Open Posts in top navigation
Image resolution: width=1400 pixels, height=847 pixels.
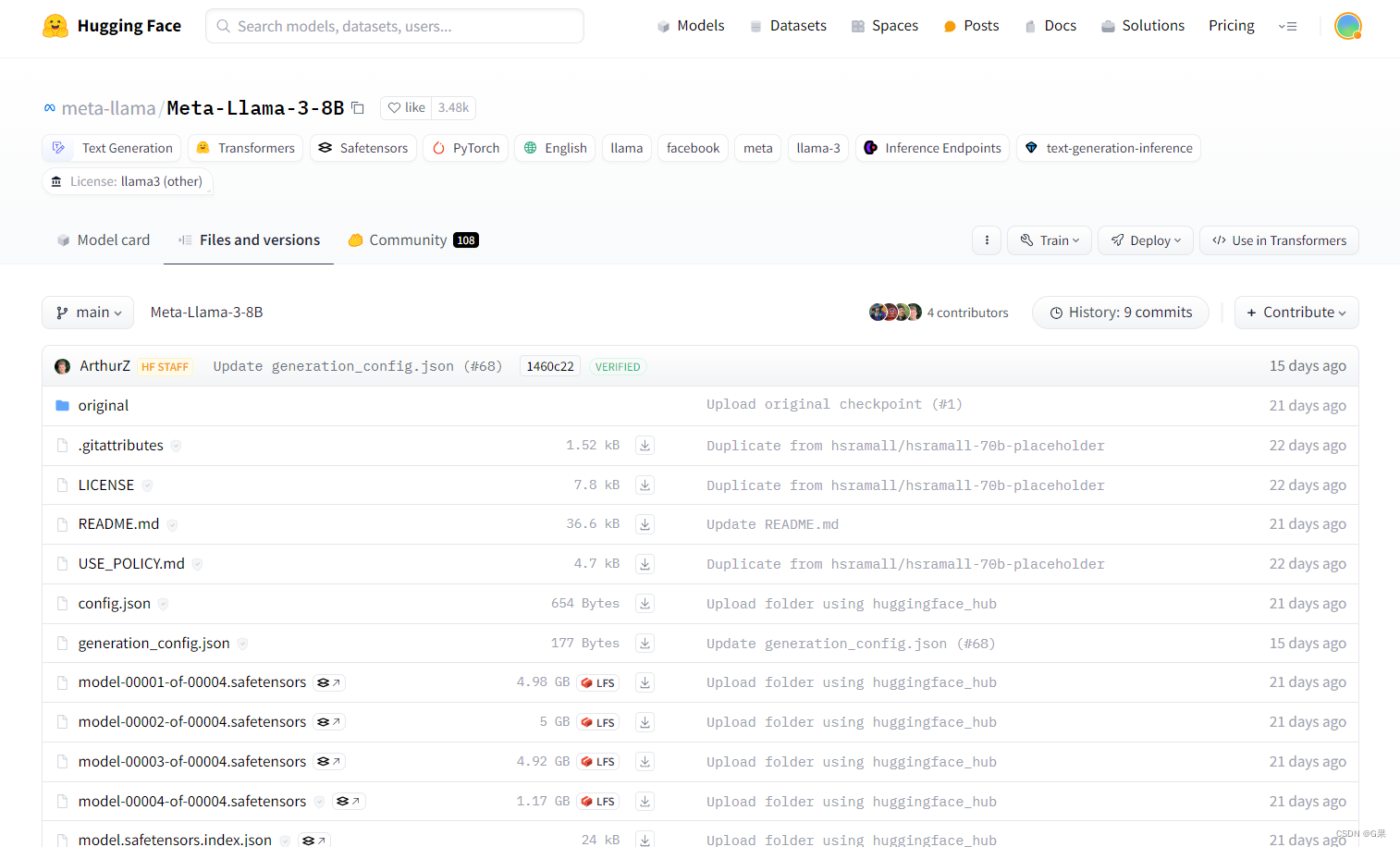[x=971, y=26]
